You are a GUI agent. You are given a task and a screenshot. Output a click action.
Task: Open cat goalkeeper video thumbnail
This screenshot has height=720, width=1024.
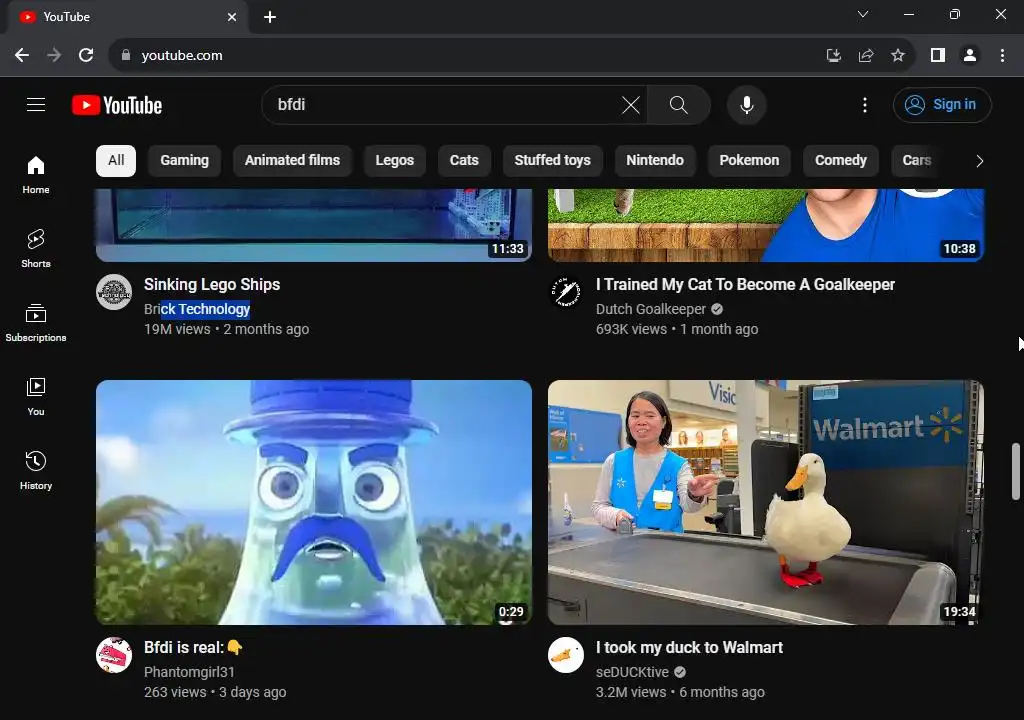pos(766,225)
